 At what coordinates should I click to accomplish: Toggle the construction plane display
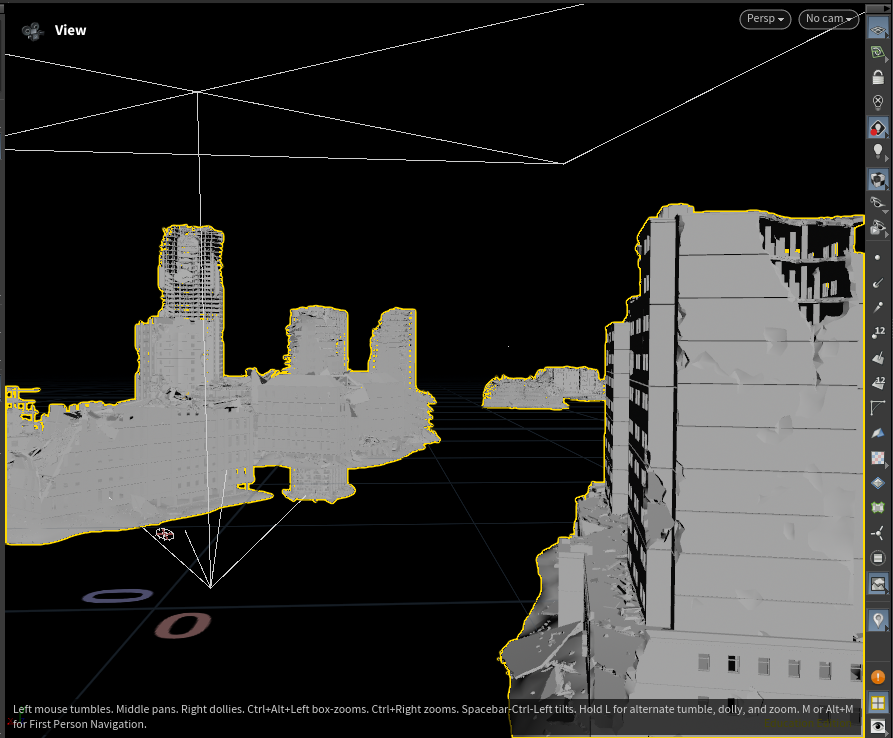click(878, 53)
